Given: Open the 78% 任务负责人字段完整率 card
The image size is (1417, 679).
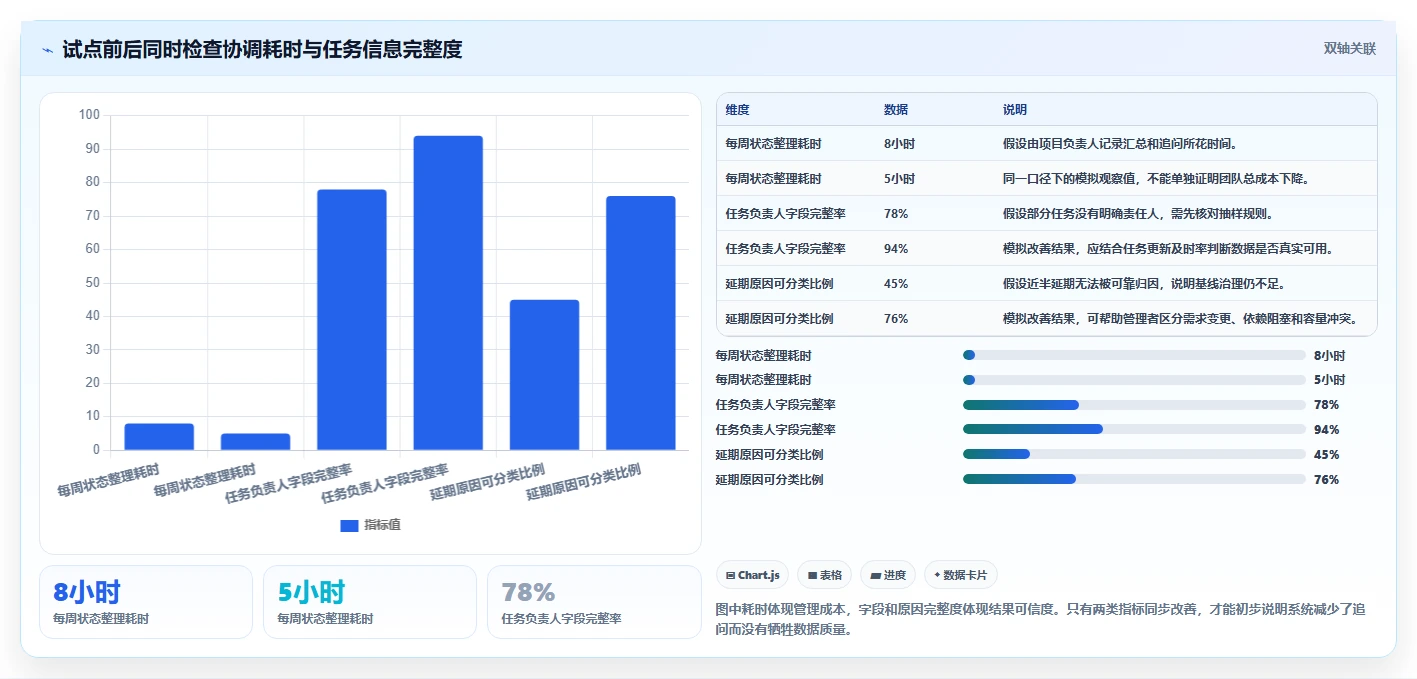Looking at the screenshot, I should point(594,602).
